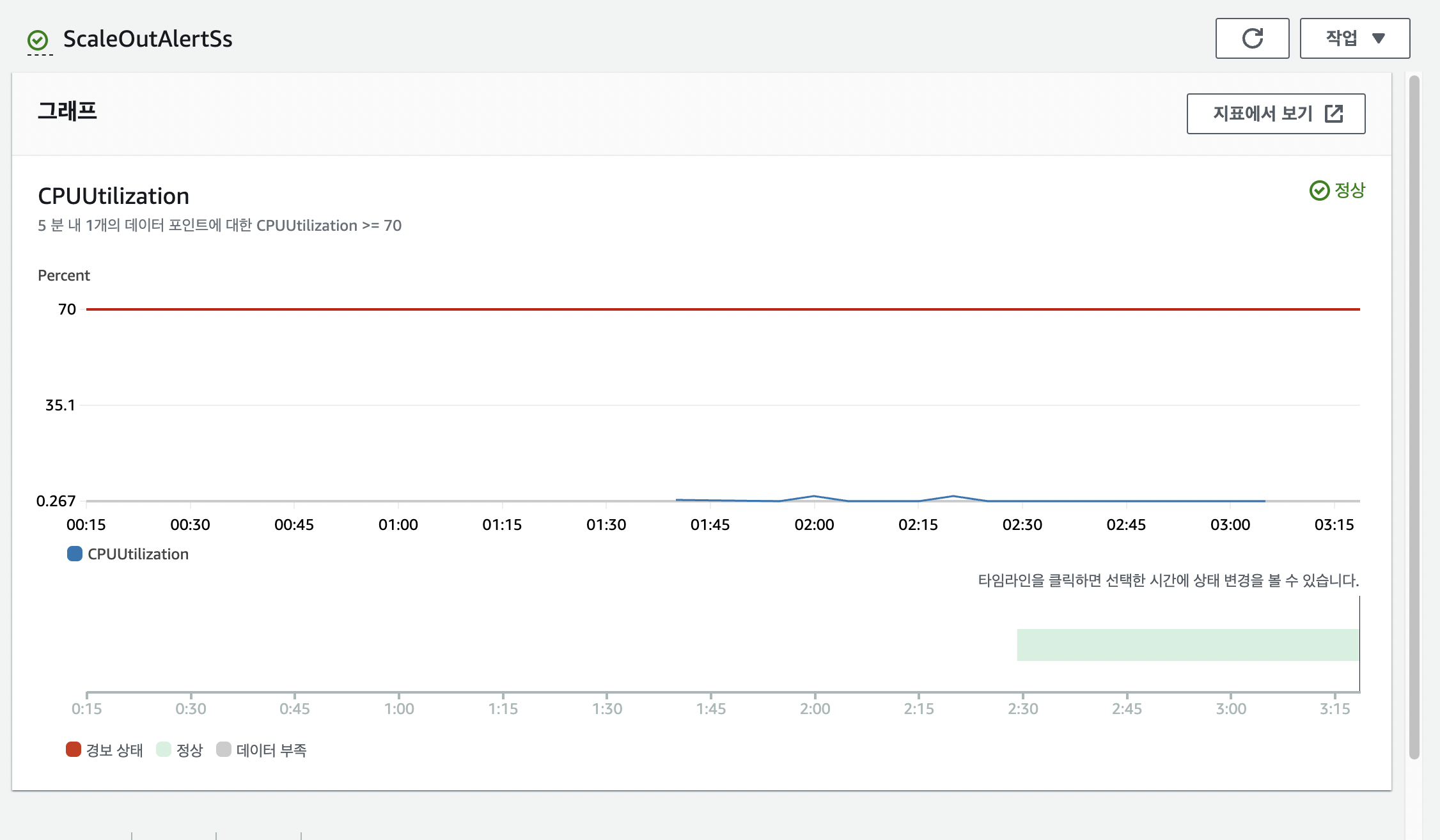Screen dimensions: 1440x840
Task: Click the 03:15 x-axis label on the graph
Action: pos(1334,525)
